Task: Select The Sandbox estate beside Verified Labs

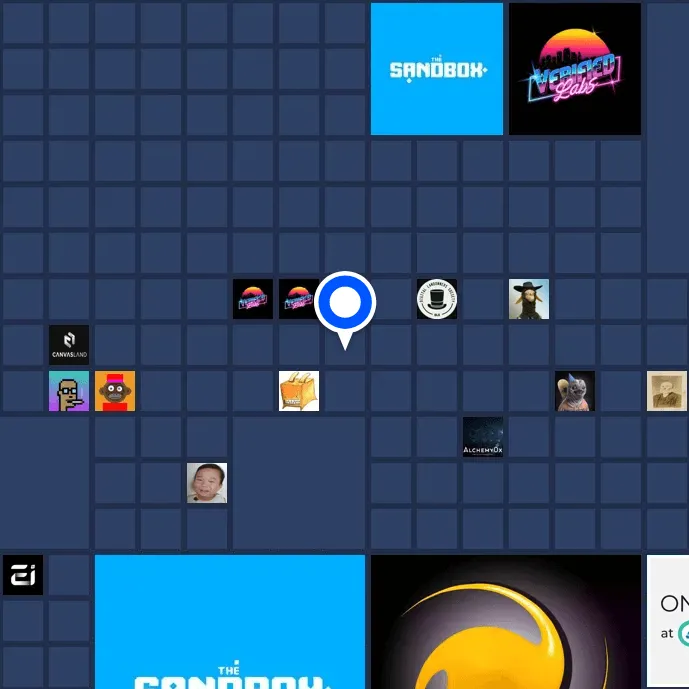Action: tap(437, 69)
